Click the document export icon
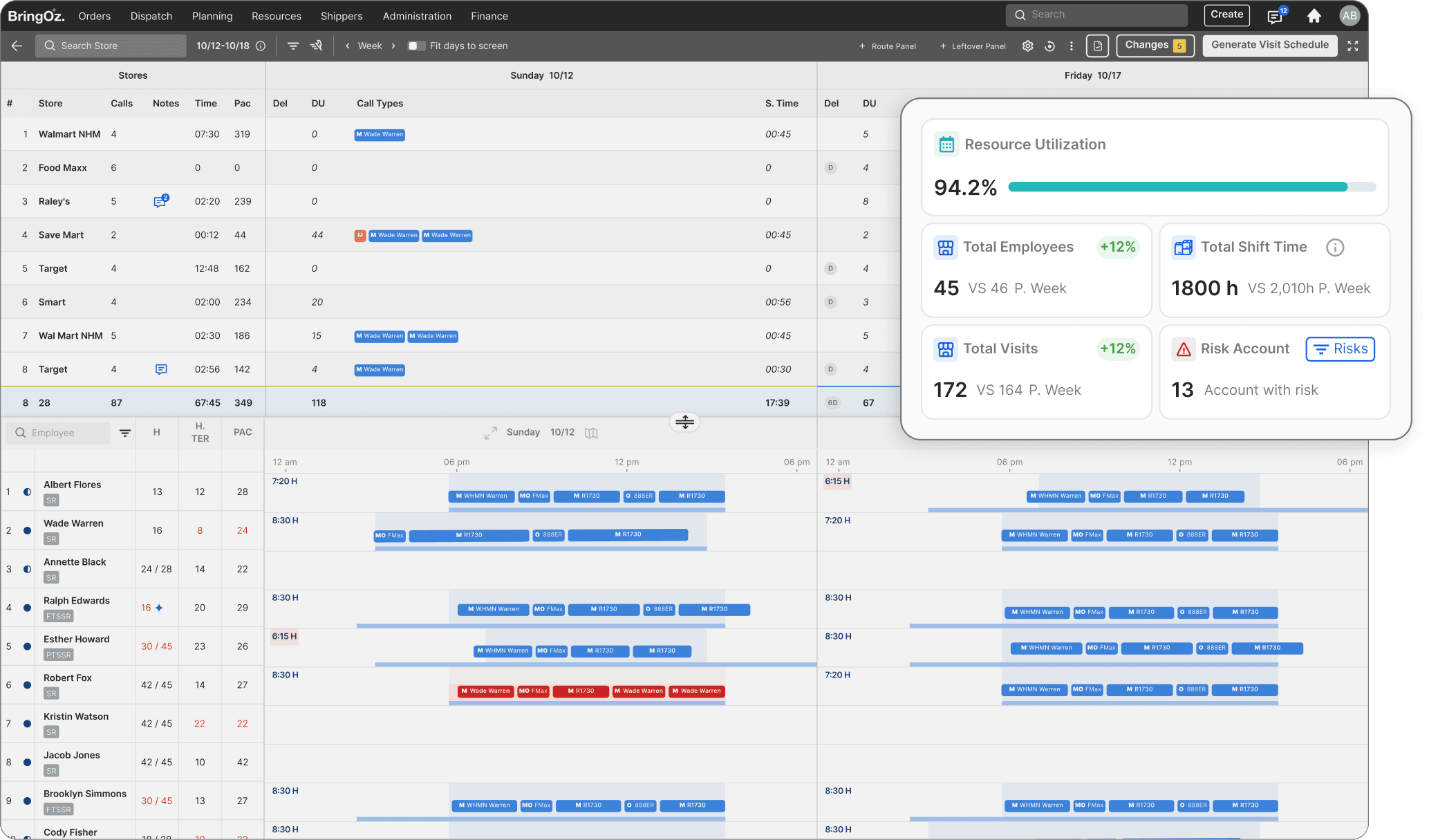The height and width of the screenshot is (840, 1429). tap(1098, 46)
